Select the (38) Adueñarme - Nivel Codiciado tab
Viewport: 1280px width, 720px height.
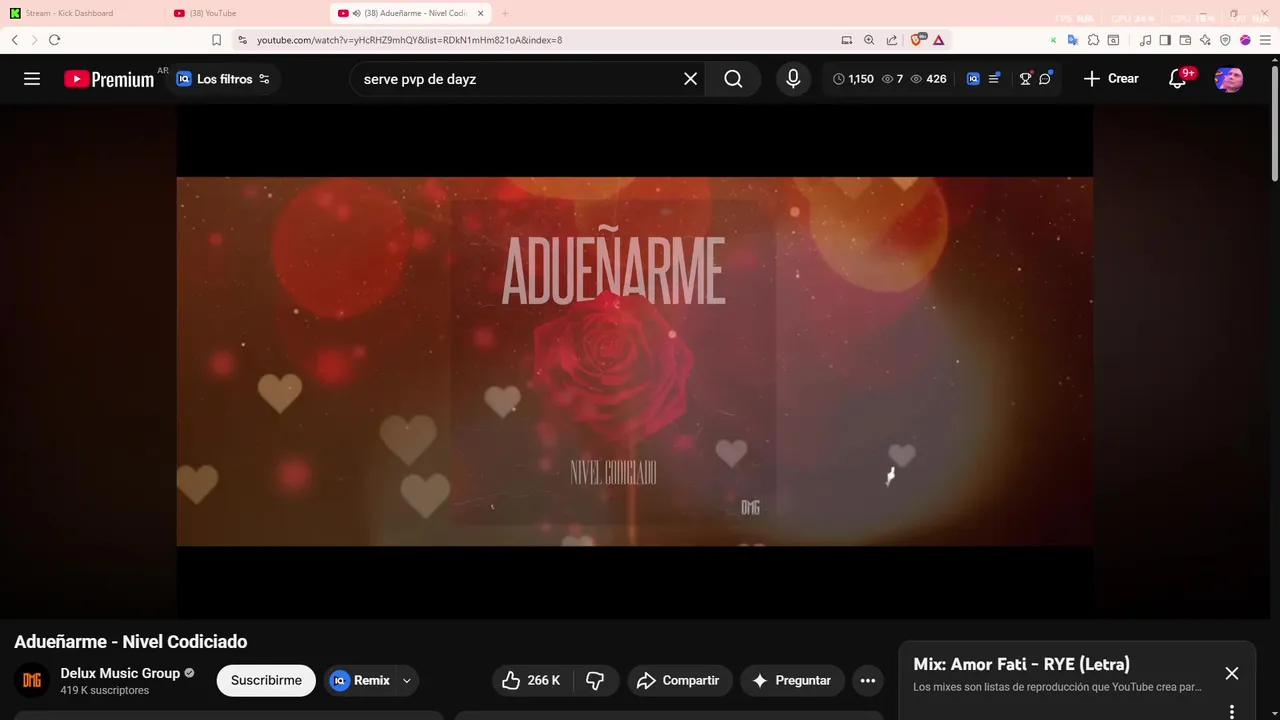click(x=412, y=13)
